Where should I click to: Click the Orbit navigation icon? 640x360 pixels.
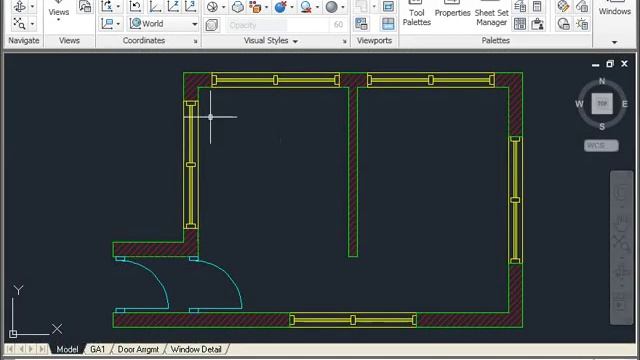click(19, 6)
